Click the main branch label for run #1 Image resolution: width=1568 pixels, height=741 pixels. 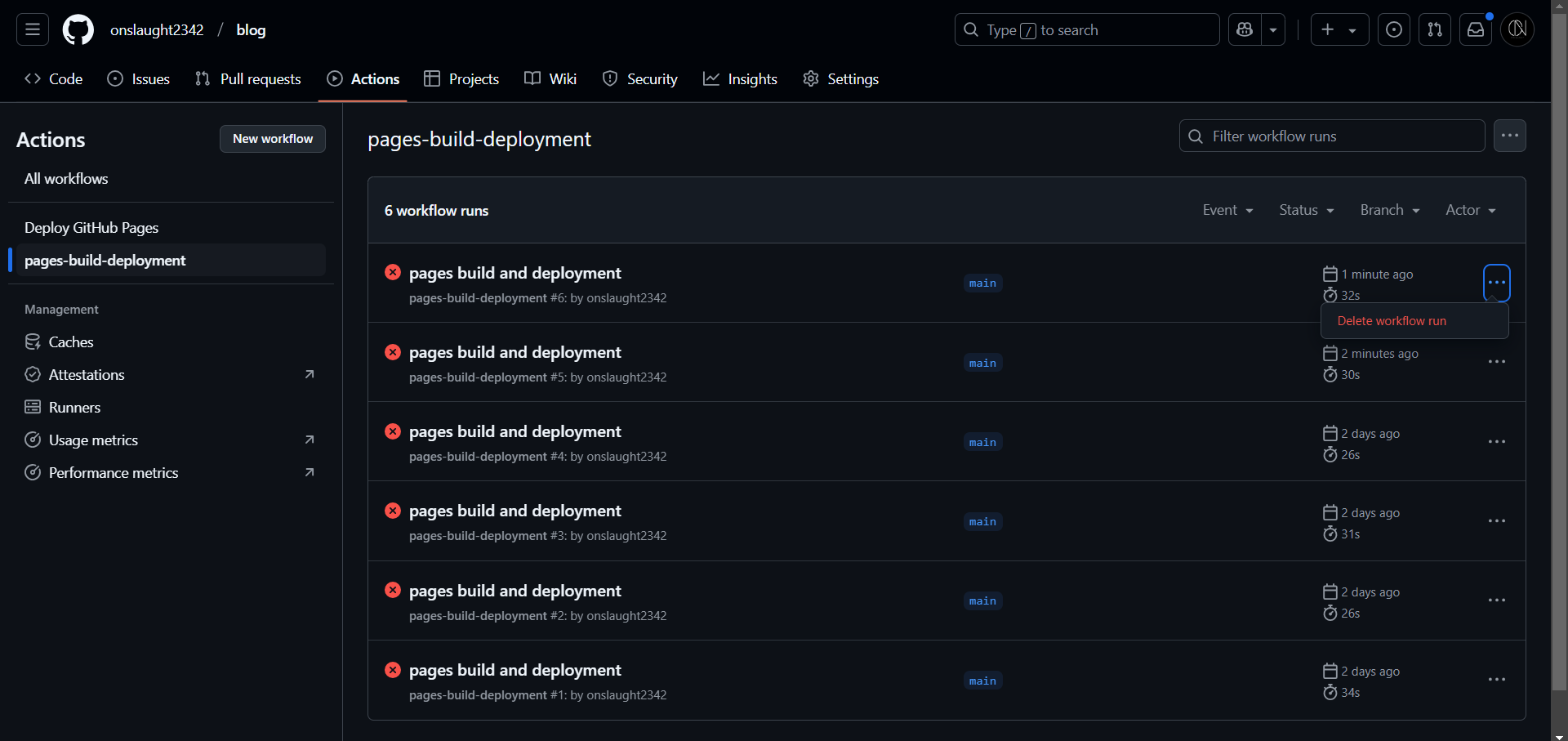point(982,681)
